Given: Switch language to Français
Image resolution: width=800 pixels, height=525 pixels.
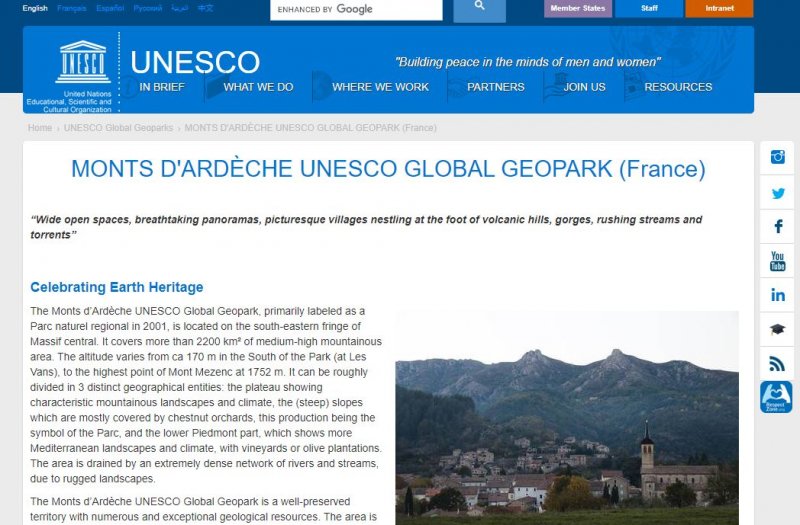Looking at the screenshot, I should point(71,8).
